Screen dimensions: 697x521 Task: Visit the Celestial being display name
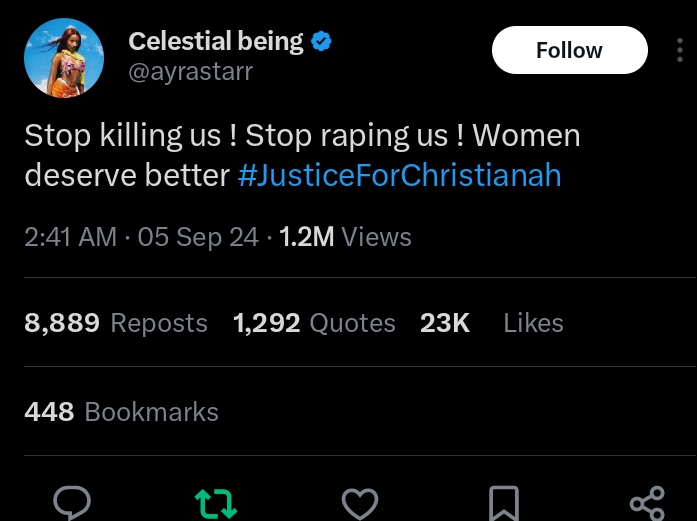[x=215, y=41]
